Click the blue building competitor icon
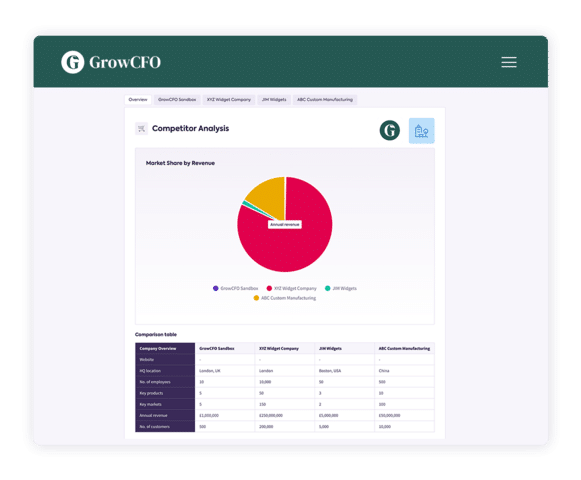Image resolution: width=581 pixels, height=480 pixels. click(421, 130)
